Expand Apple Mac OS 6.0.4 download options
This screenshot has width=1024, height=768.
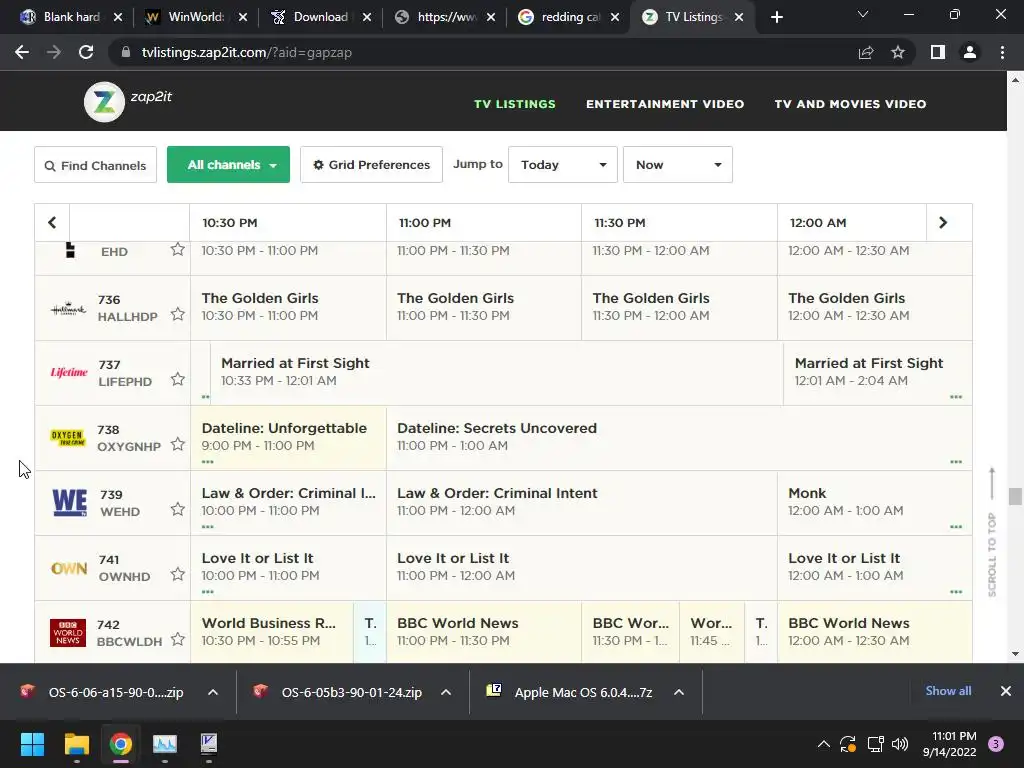[679, 692]
